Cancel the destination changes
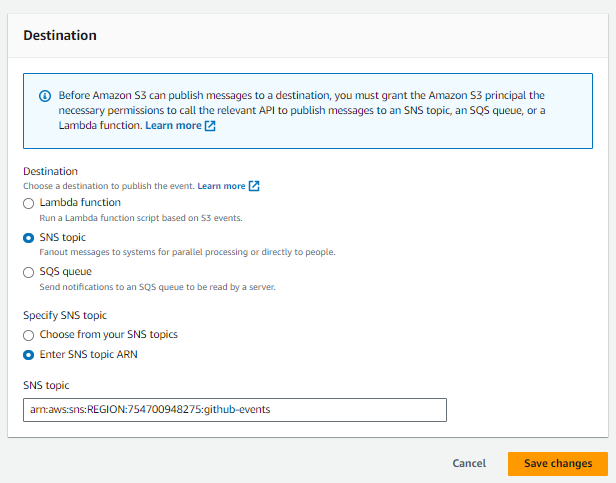Screen dimensions: 616x483 click(469, 463)
